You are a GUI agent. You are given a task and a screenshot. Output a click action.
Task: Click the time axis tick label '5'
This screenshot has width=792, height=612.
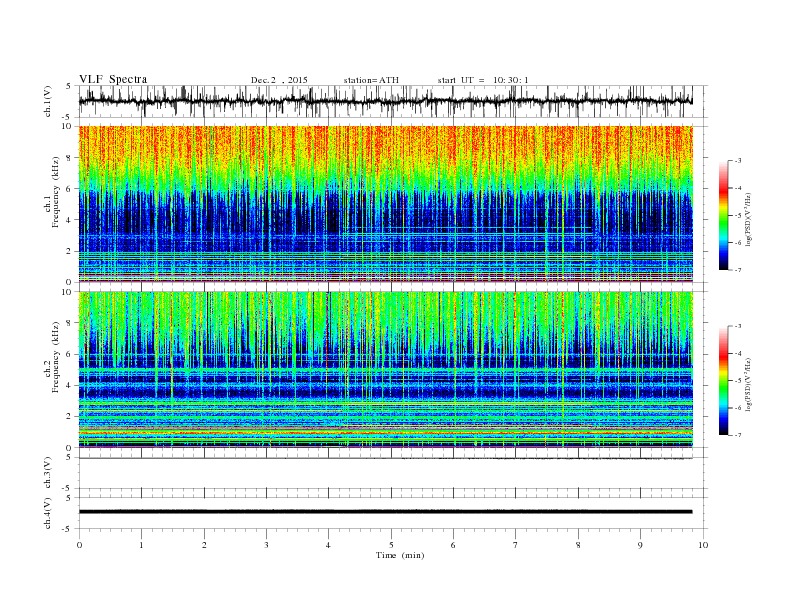point(391,545)
